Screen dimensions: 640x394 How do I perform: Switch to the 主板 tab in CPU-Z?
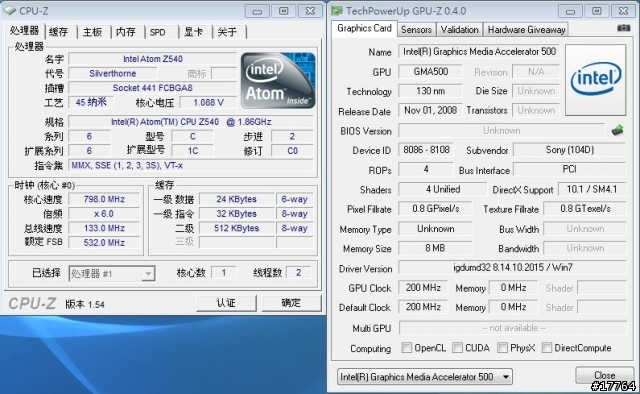coord(93,32)
